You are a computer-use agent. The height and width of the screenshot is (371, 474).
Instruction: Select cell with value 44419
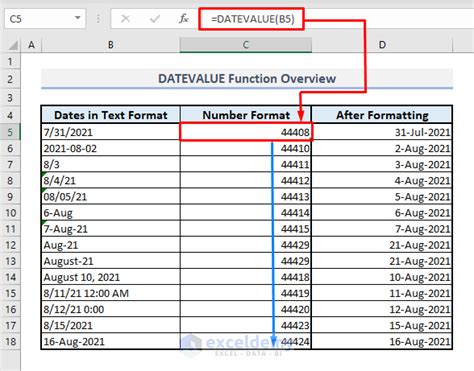click(x=246, y=293)
